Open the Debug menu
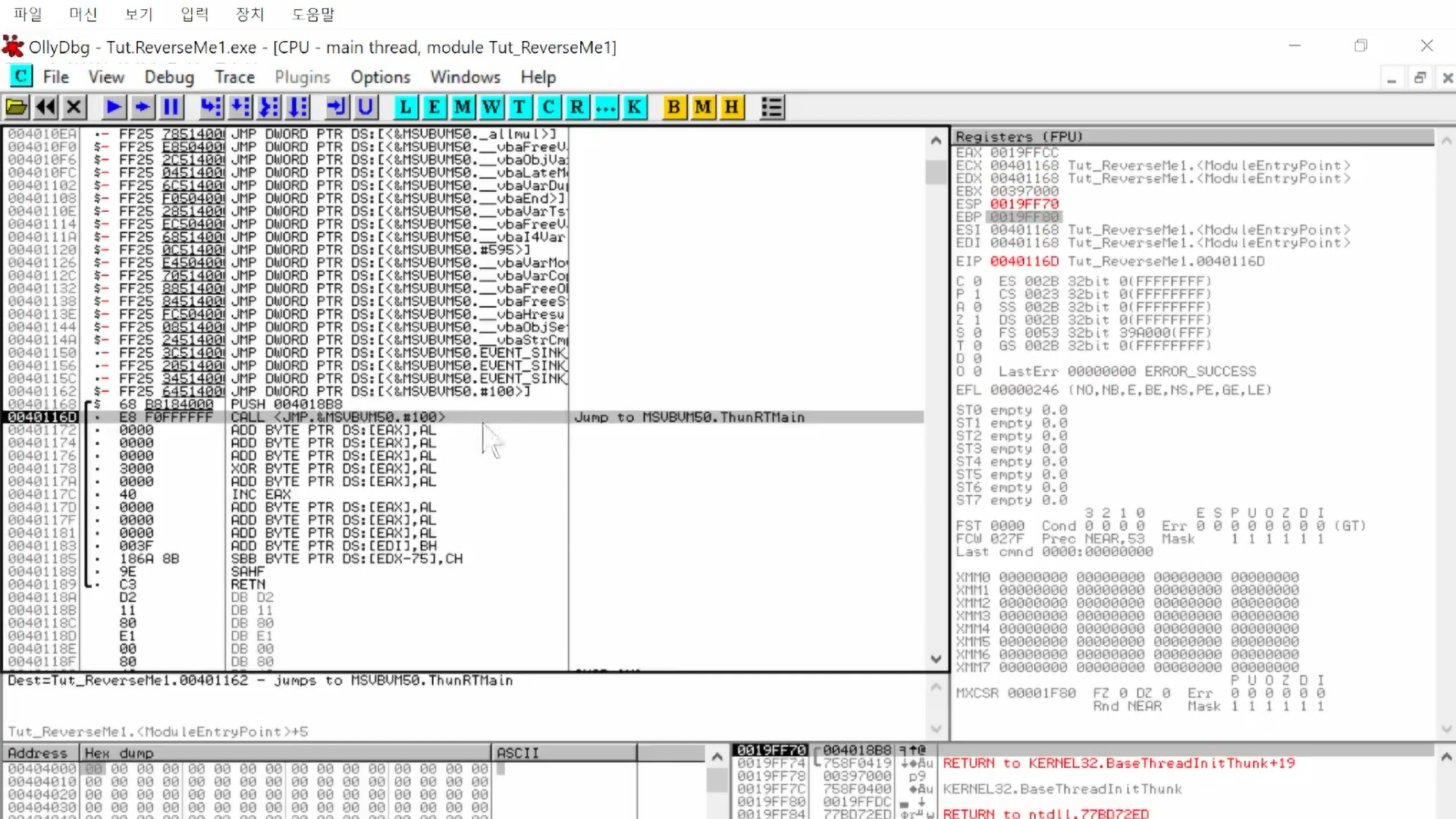1456x819 pixels. tap(169, 77)
